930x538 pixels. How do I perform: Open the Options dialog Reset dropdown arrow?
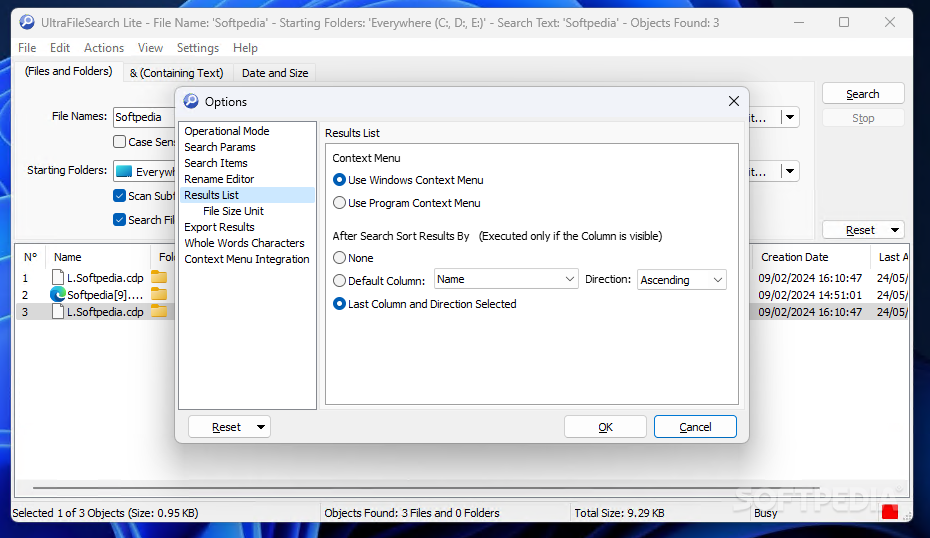click(261, 427)
